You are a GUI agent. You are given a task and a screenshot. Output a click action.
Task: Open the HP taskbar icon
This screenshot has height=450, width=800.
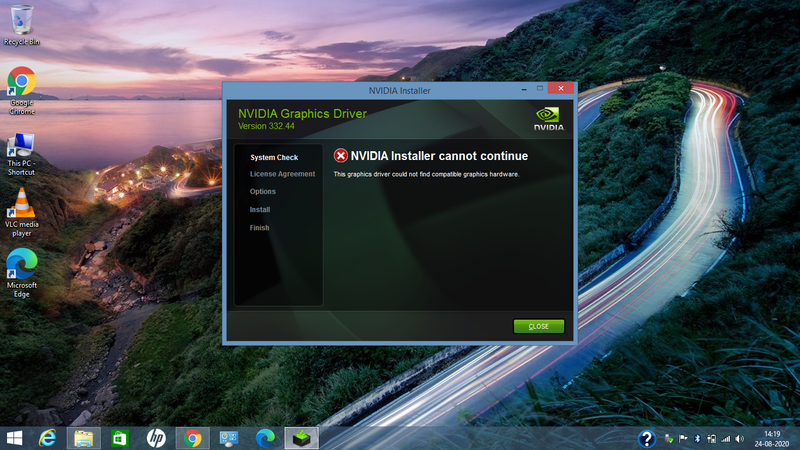pos(156,438)
